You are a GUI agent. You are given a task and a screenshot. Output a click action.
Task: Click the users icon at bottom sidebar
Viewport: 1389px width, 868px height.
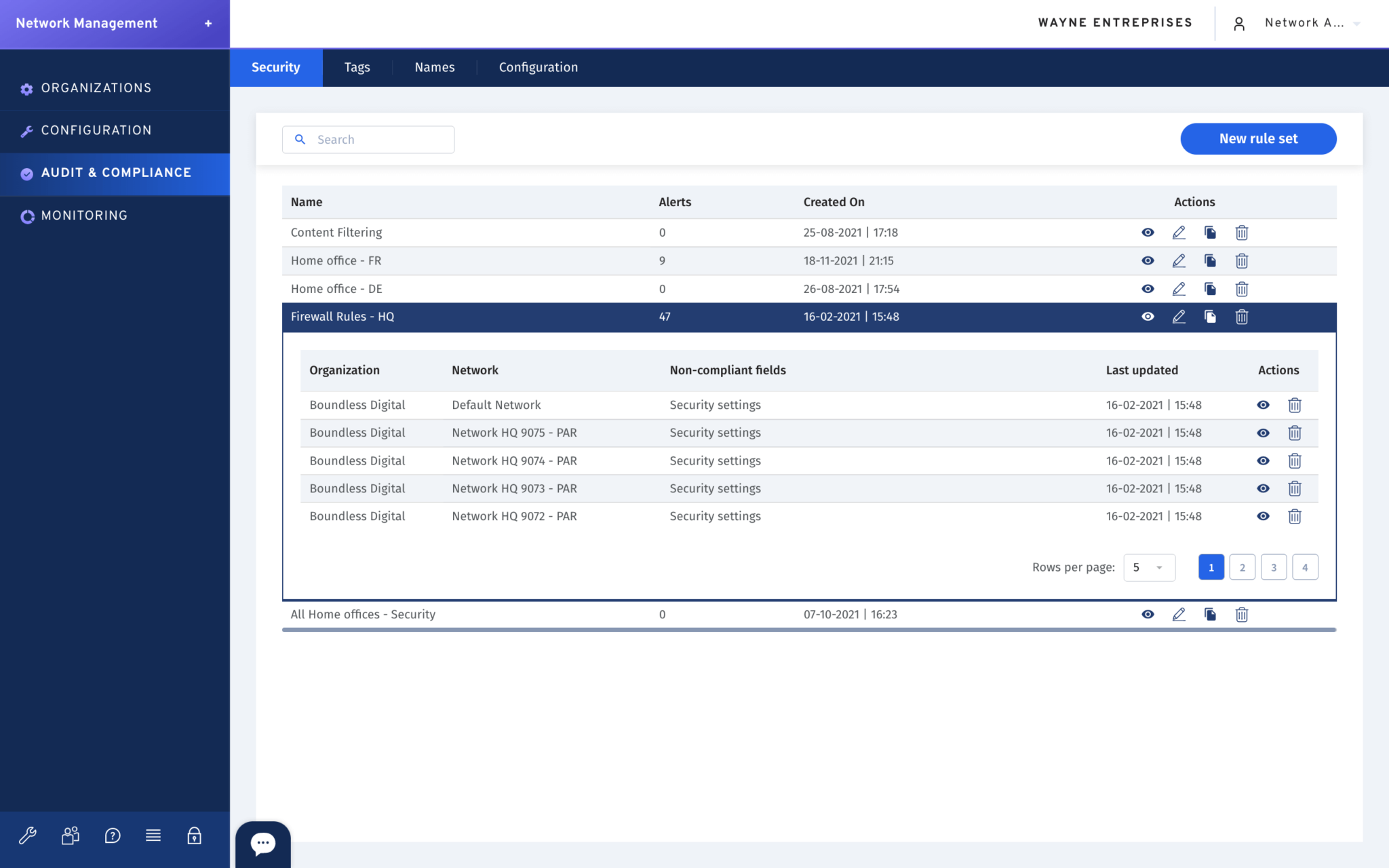tap(70, 835)
